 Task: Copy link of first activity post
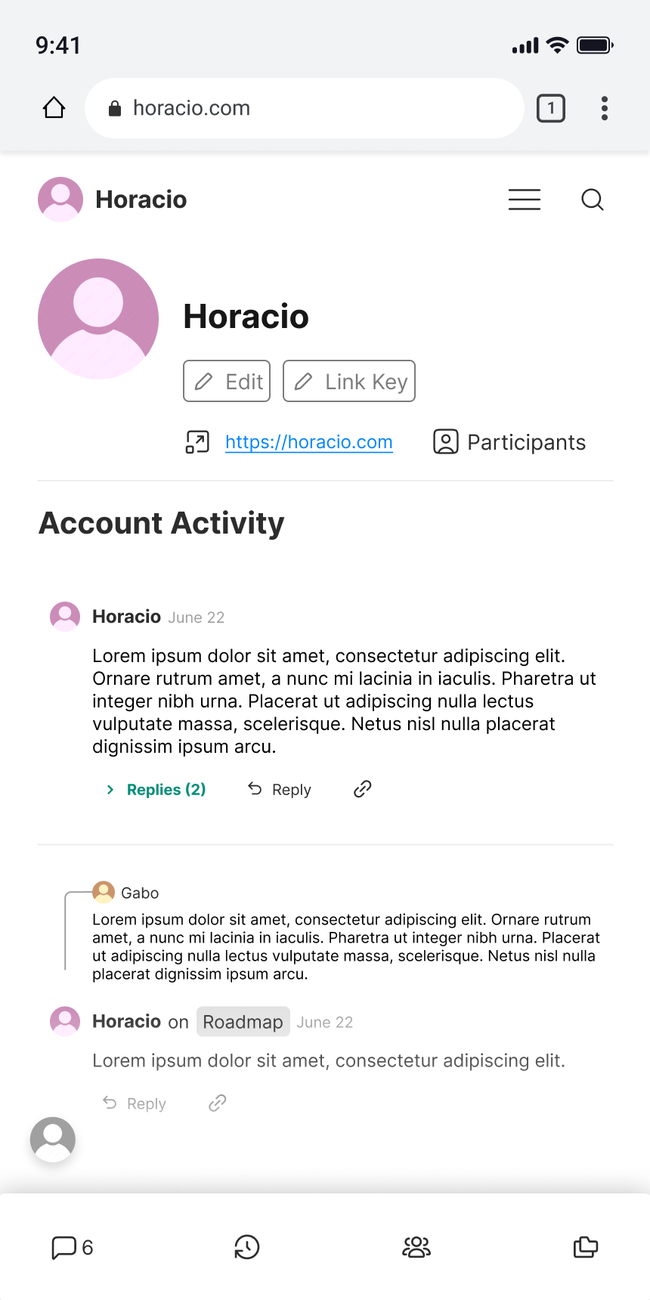pos(362,789)
